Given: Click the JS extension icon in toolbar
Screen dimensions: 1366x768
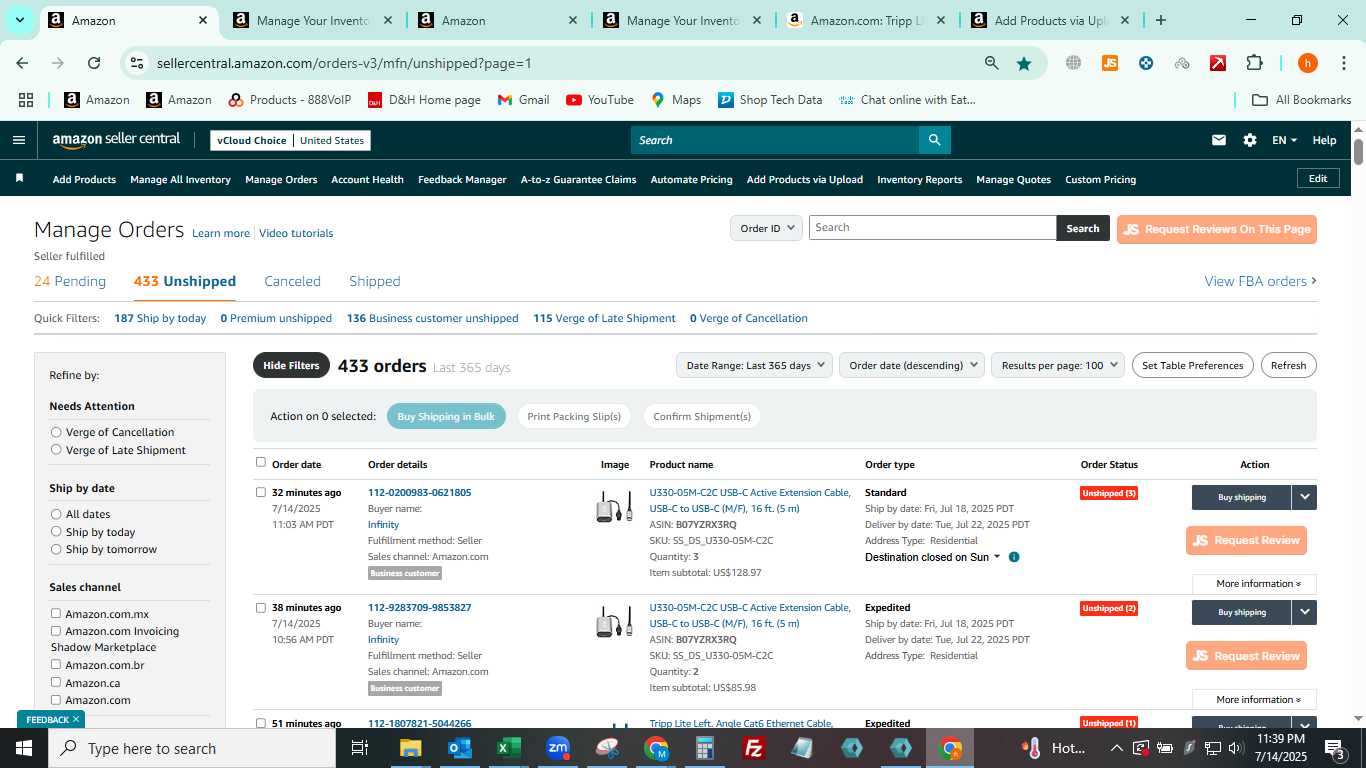Looking at the screenshot, I should [x=1110, y=63].
